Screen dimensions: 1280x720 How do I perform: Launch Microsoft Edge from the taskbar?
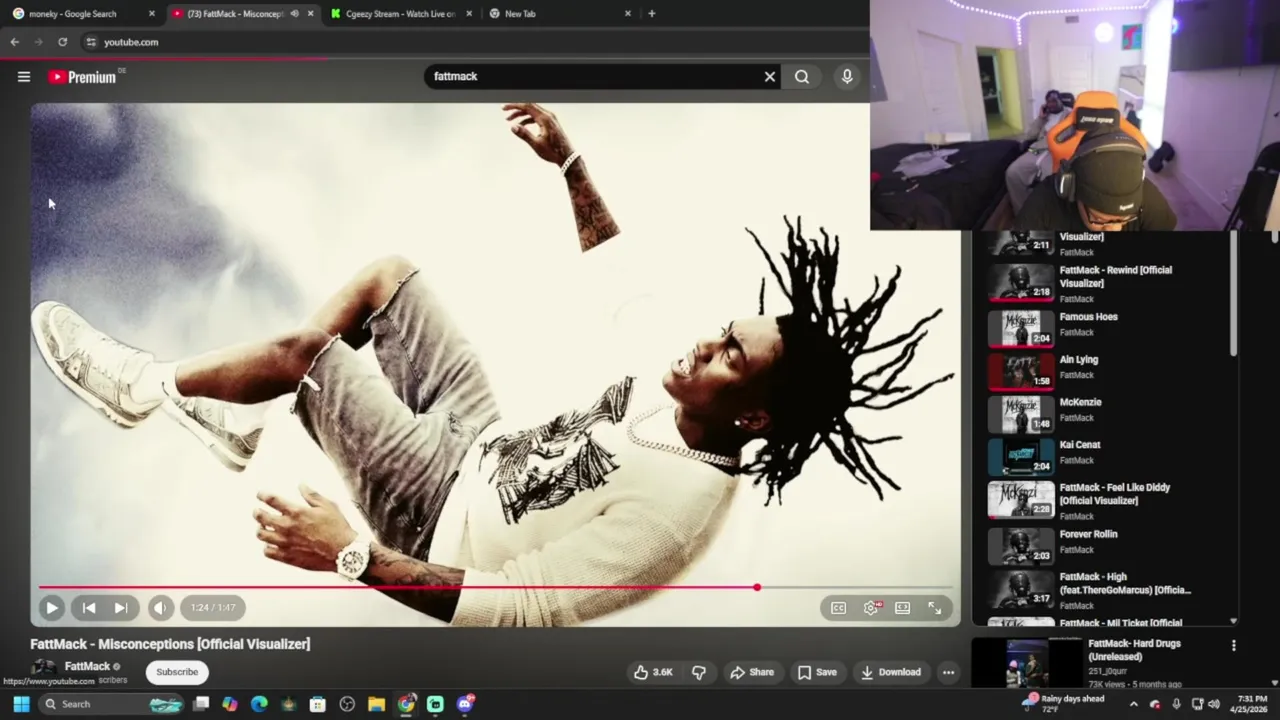259,704
